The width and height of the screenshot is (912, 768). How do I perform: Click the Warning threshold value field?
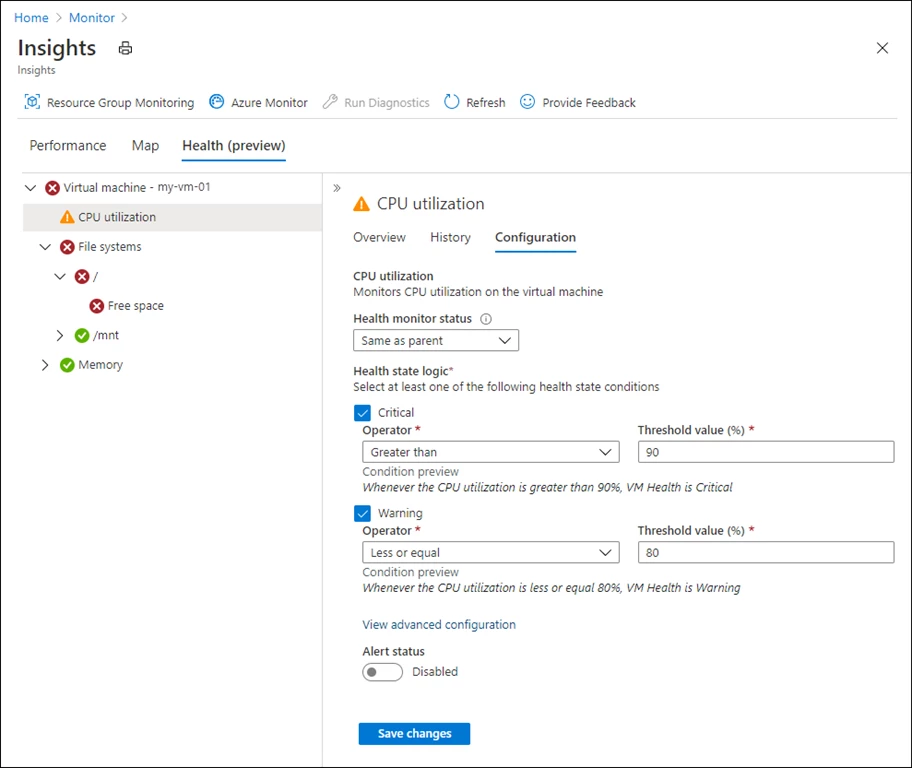765,553
